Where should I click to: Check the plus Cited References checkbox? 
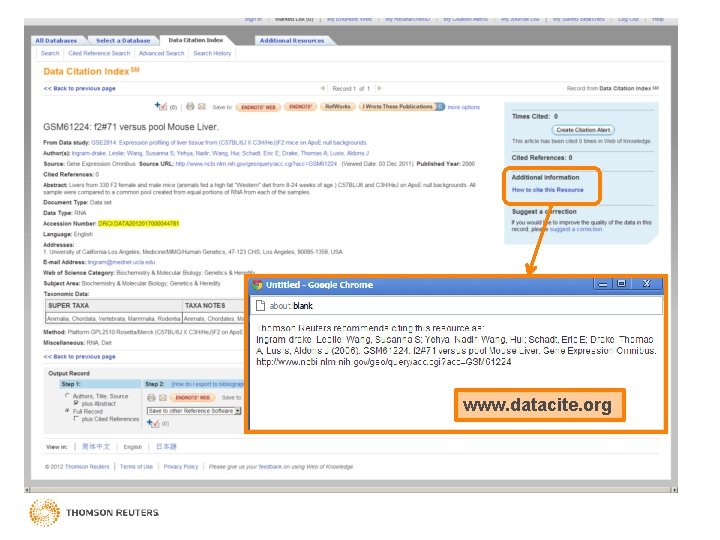point(76,419)
